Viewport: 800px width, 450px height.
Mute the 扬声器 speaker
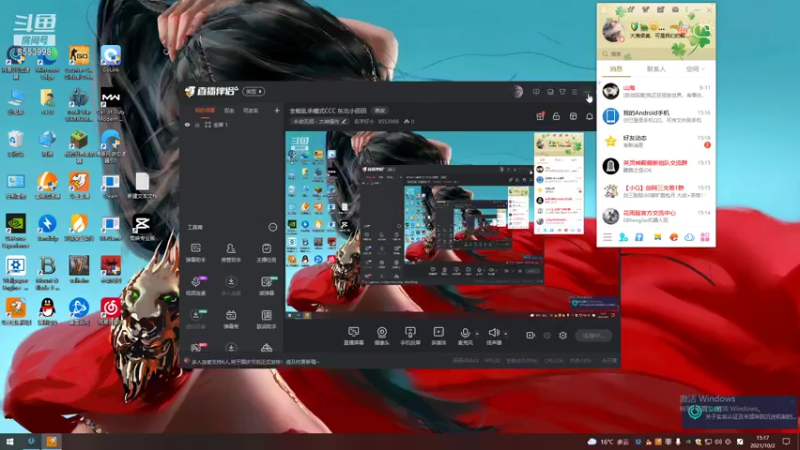point(493,336)
